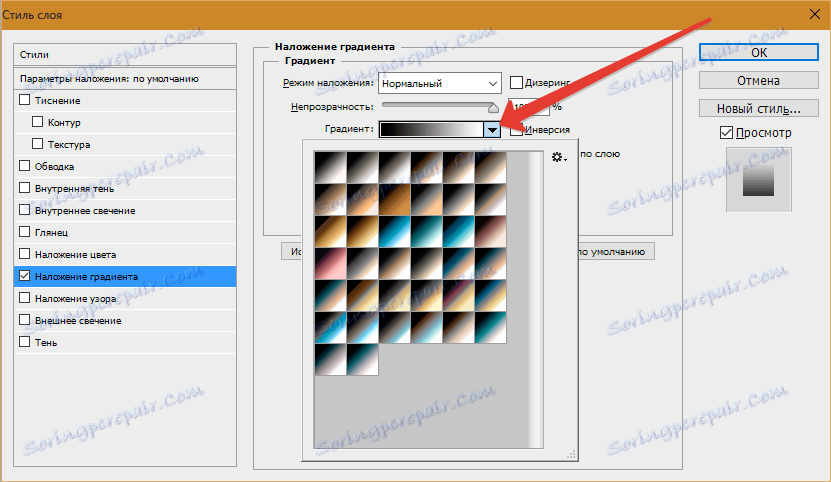Click the gradient preview bar to edit

pyautogui.click(x=431, y=129)
